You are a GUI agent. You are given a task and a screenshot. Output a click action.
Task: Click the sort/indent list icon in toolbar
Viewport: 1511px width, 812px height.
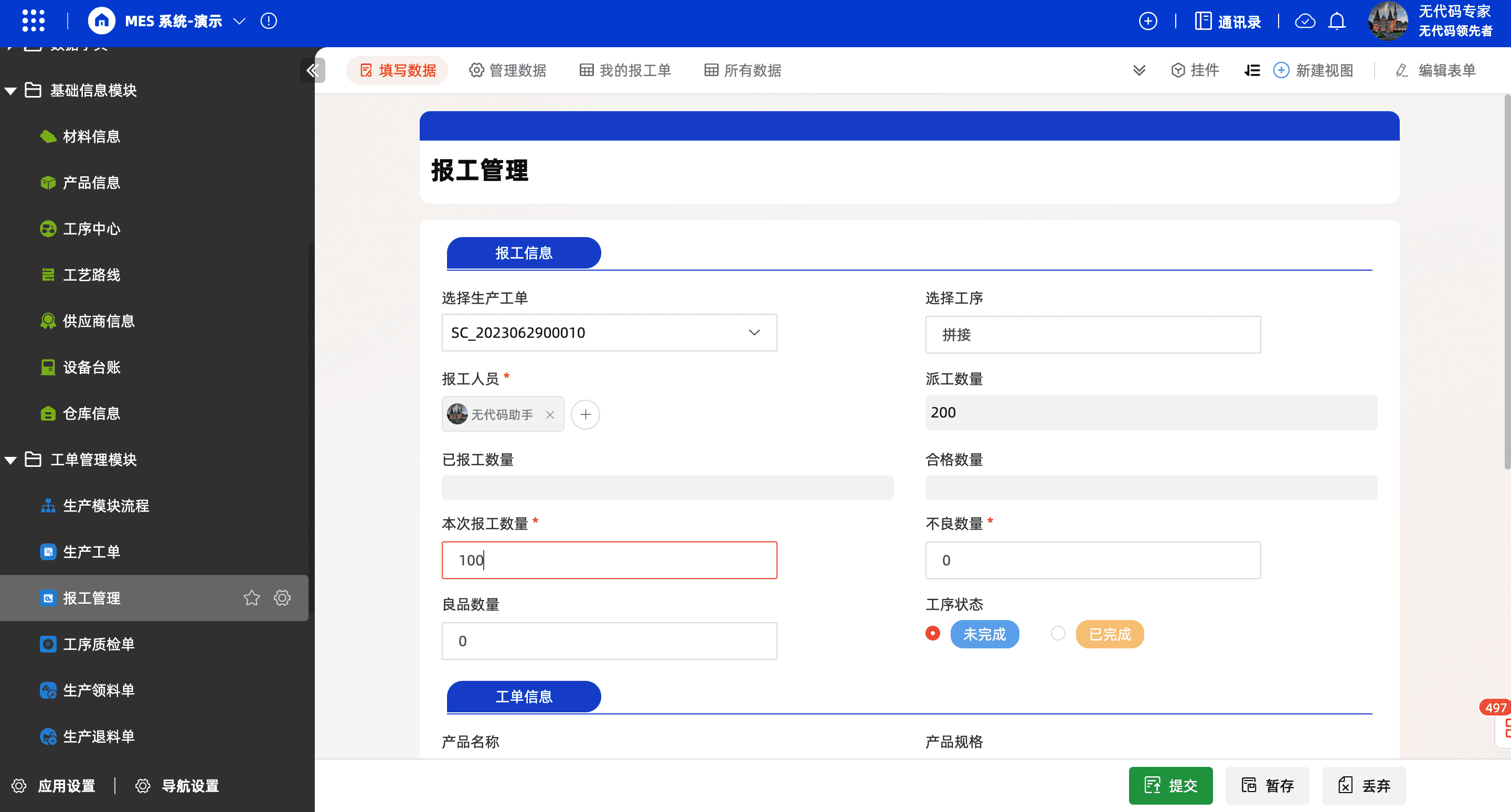[x=1252, y=71]
